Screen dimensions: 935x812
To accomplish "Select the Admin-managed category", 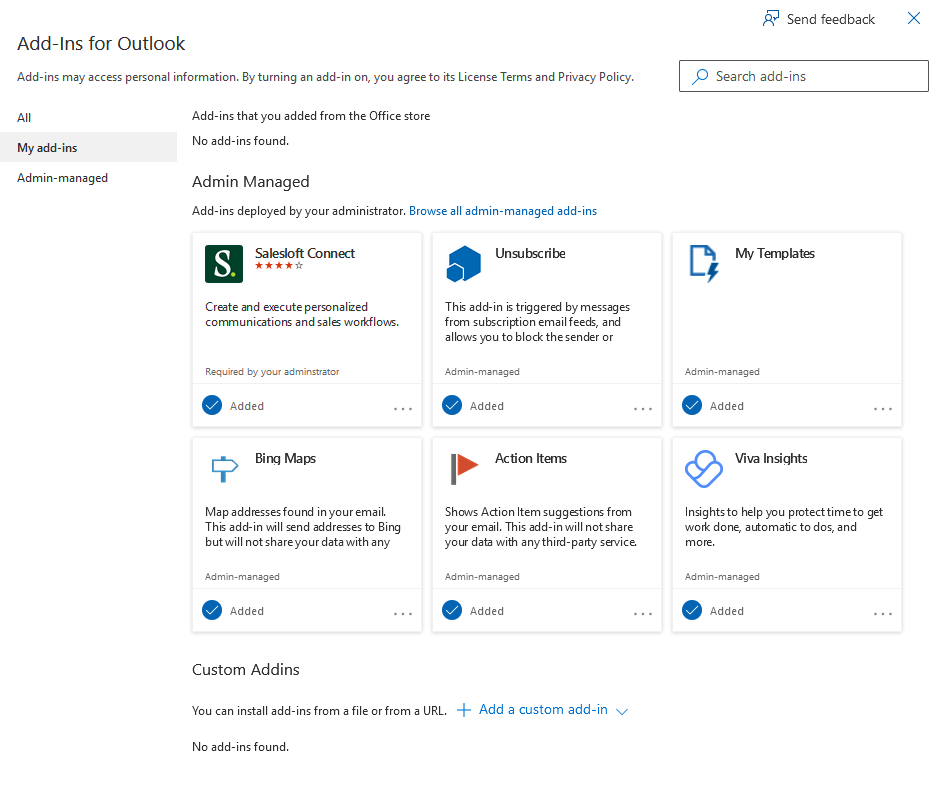I will (x=88, y=178).
